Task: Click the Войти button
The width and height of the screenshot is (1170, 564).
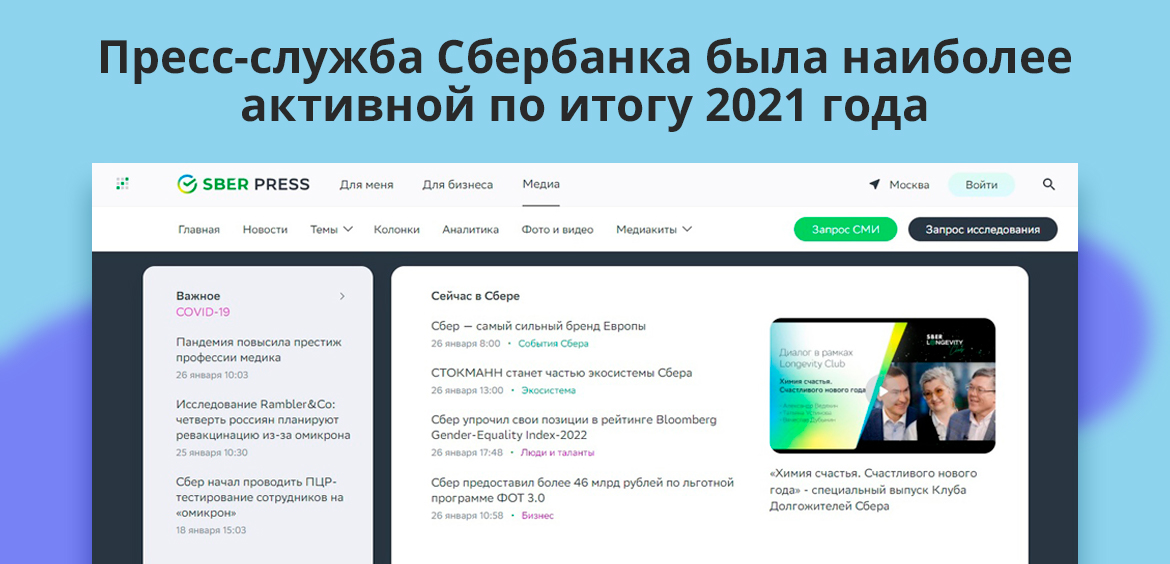Action: tap(981, 185)
